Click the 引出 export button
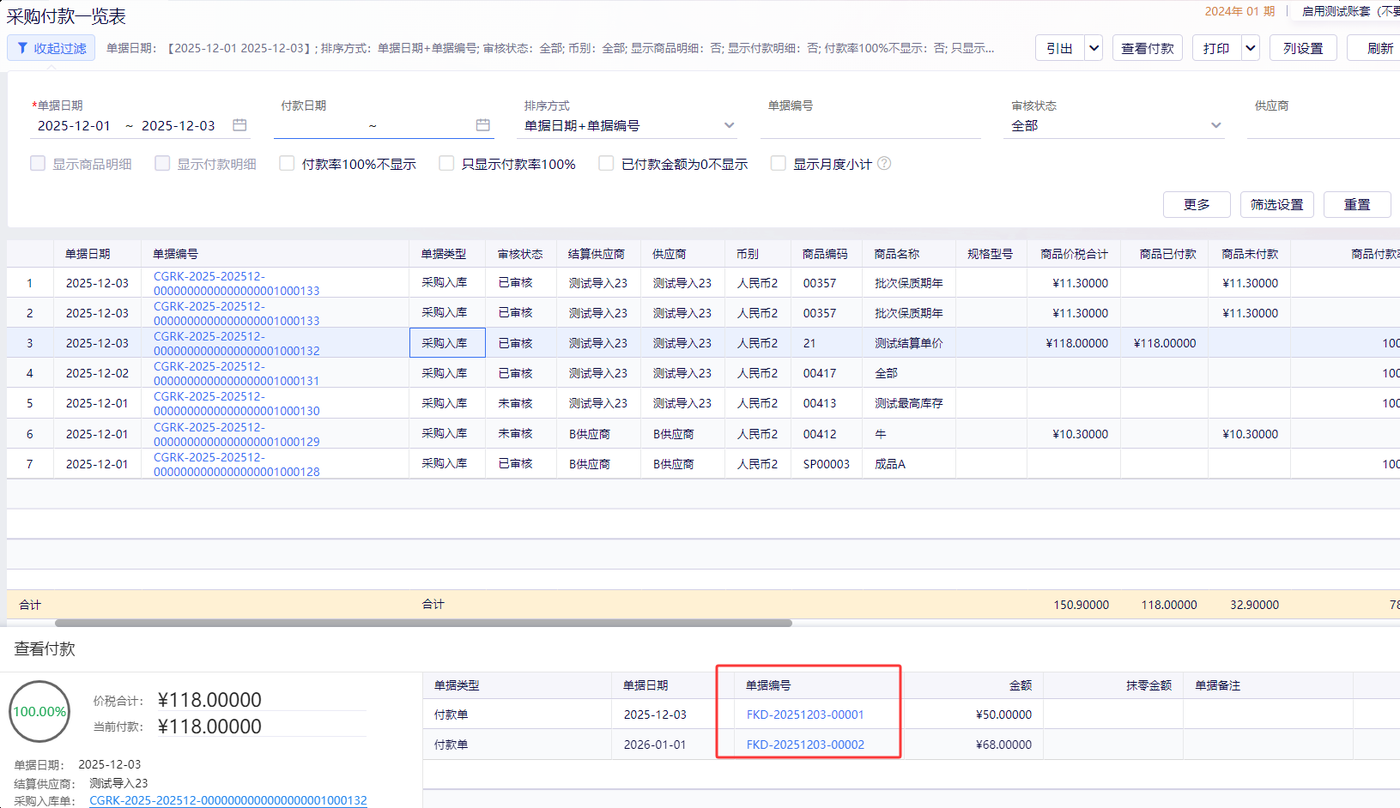1400x808 pixels. coord(1059,48)
